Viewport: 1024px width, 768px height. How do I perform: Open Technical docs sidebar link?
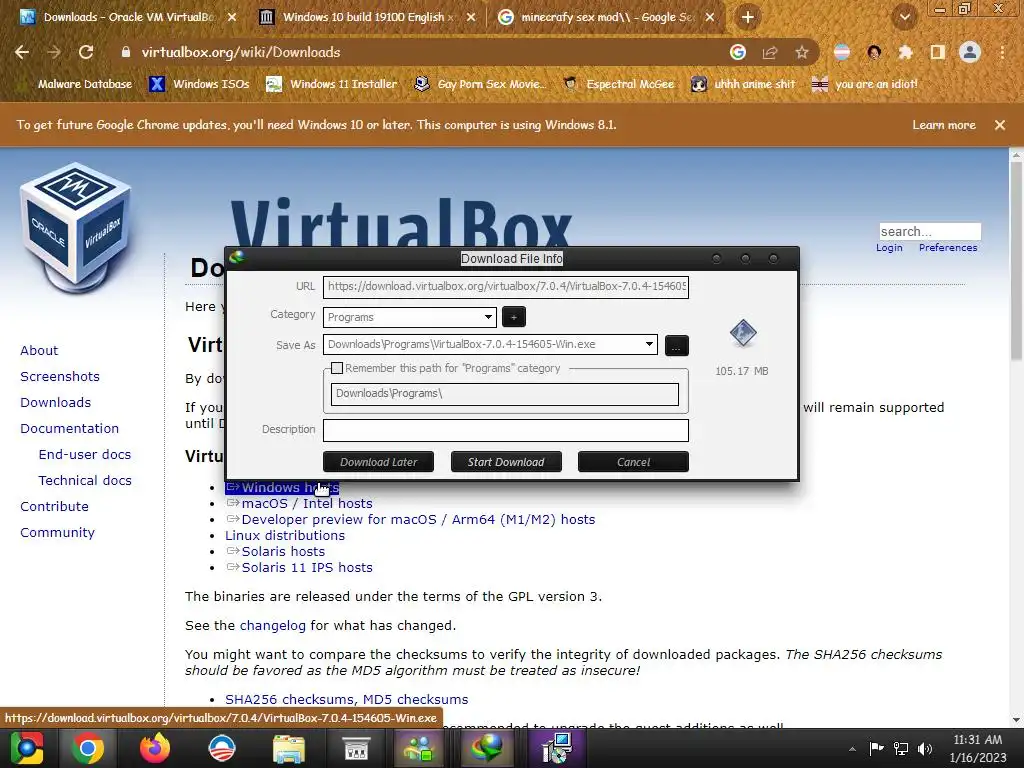tap(85, 481)
